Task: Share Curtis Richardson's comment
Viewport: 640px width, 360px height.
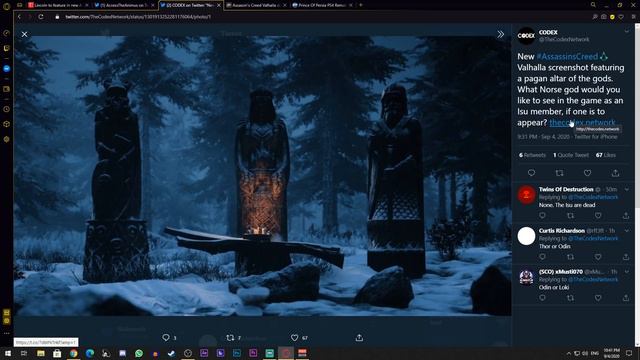Action: click(626, 257)
